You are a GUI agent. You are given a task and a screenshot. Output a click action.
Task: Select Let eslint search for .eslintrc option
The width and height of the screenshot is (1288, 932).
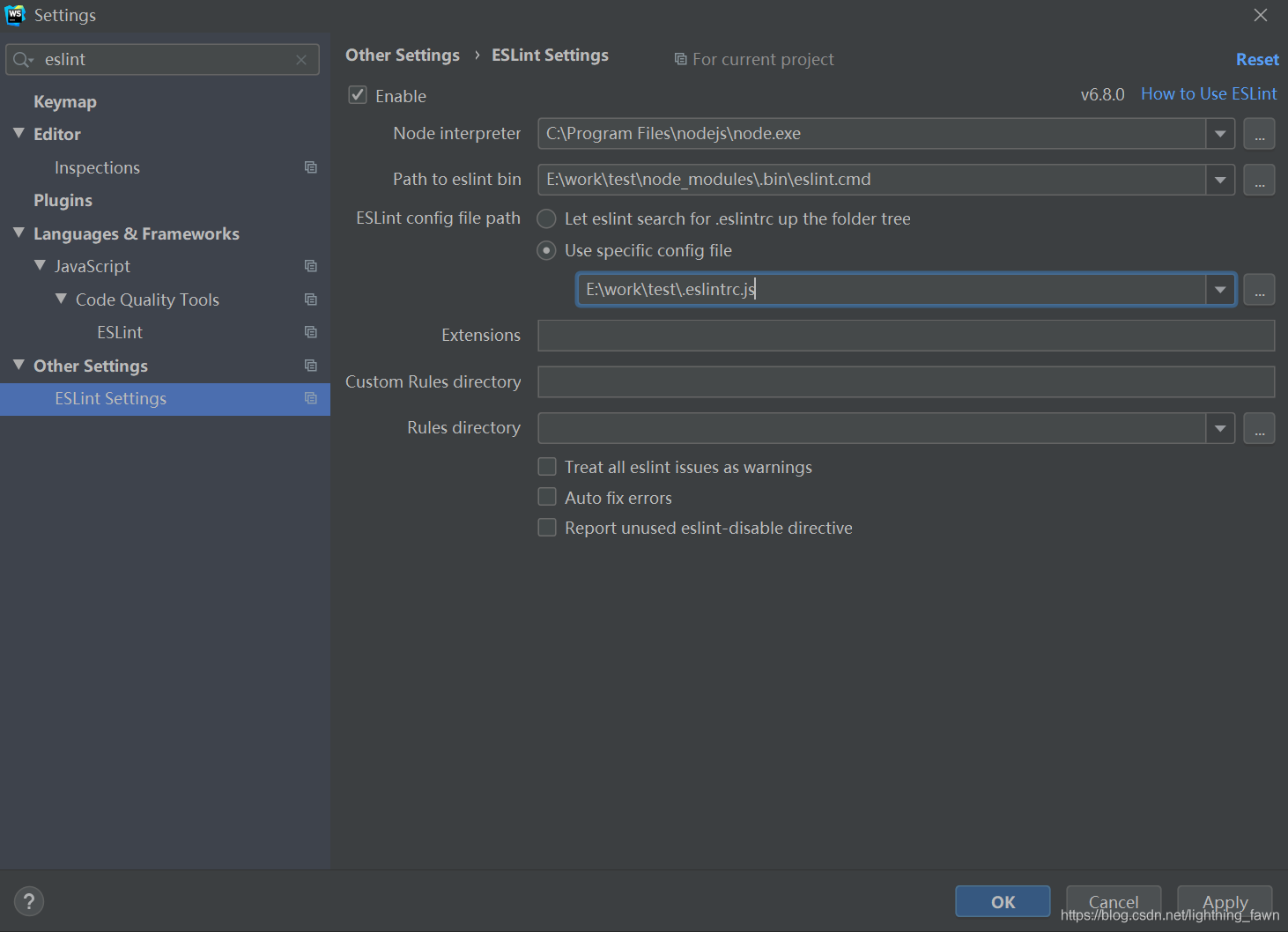546,218
